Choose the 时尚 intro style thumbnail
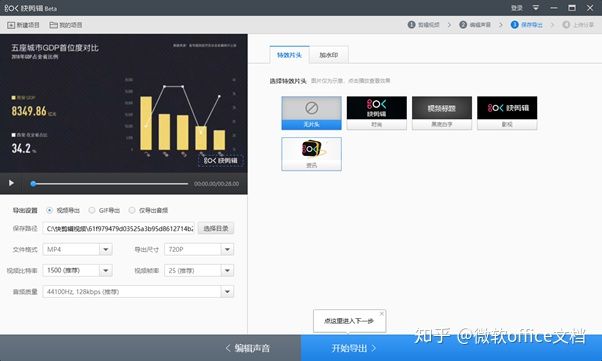The height and width of the screenshot is (361, 602). click(x=377, y=113)
